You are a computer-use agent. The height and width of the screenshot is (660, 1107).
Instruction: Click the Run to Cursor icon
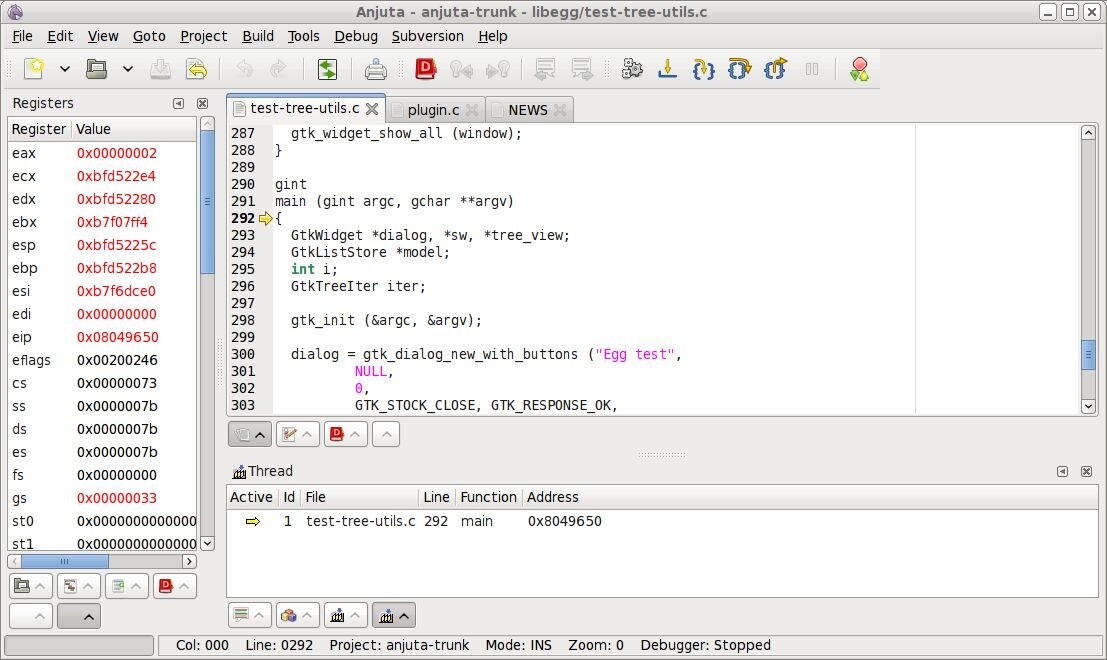pos(667,69)
